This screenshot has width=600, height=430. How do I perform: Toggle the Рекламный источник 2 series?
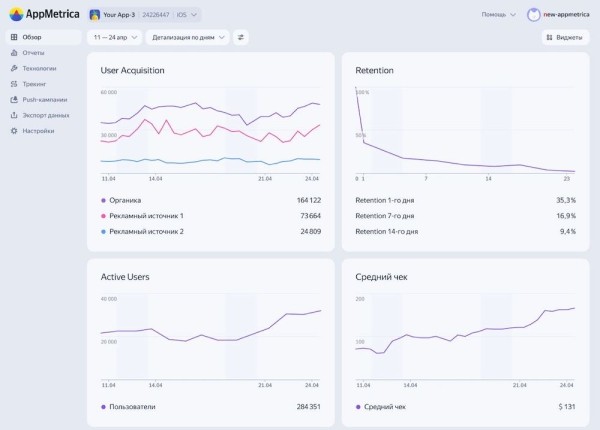[x=146, y=231]
